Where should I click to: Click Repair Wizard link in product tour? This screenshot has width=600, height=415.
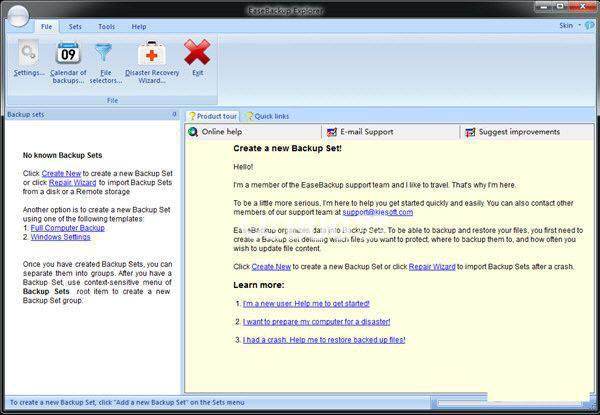click(432, 267)
